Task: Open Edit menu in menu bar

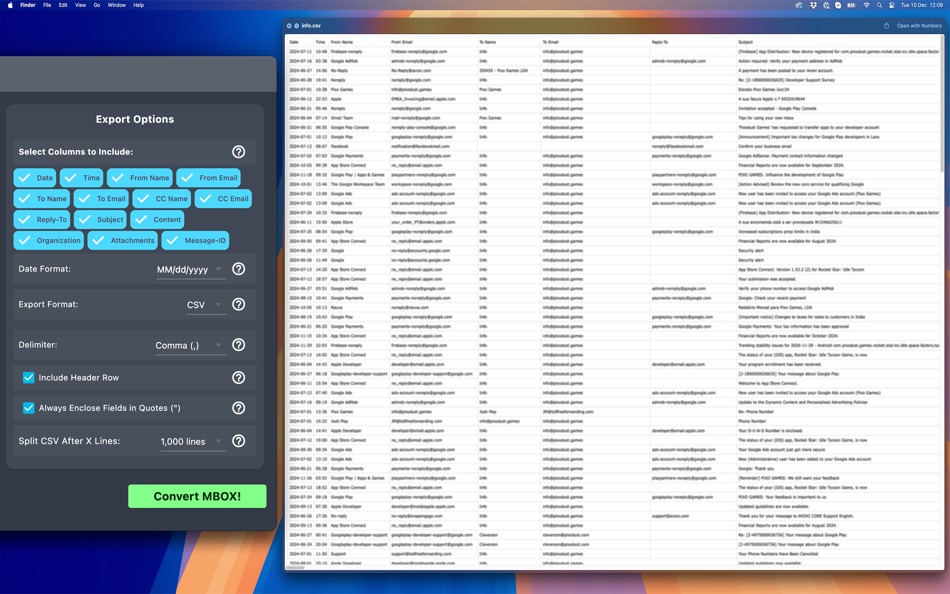Action: point(63,5)
